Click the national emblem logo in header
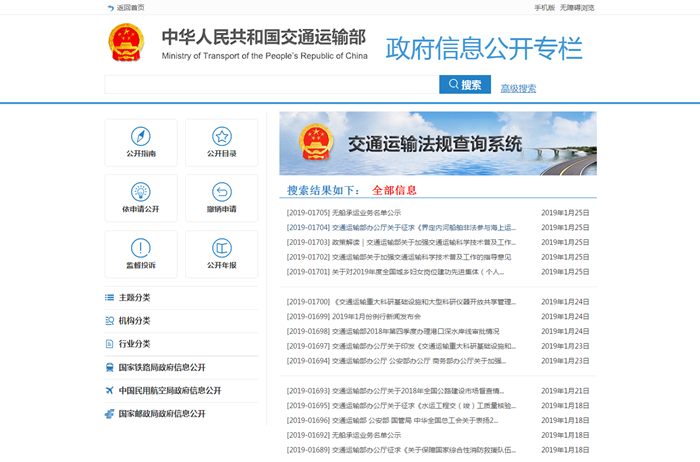 (x=126, y=42)
